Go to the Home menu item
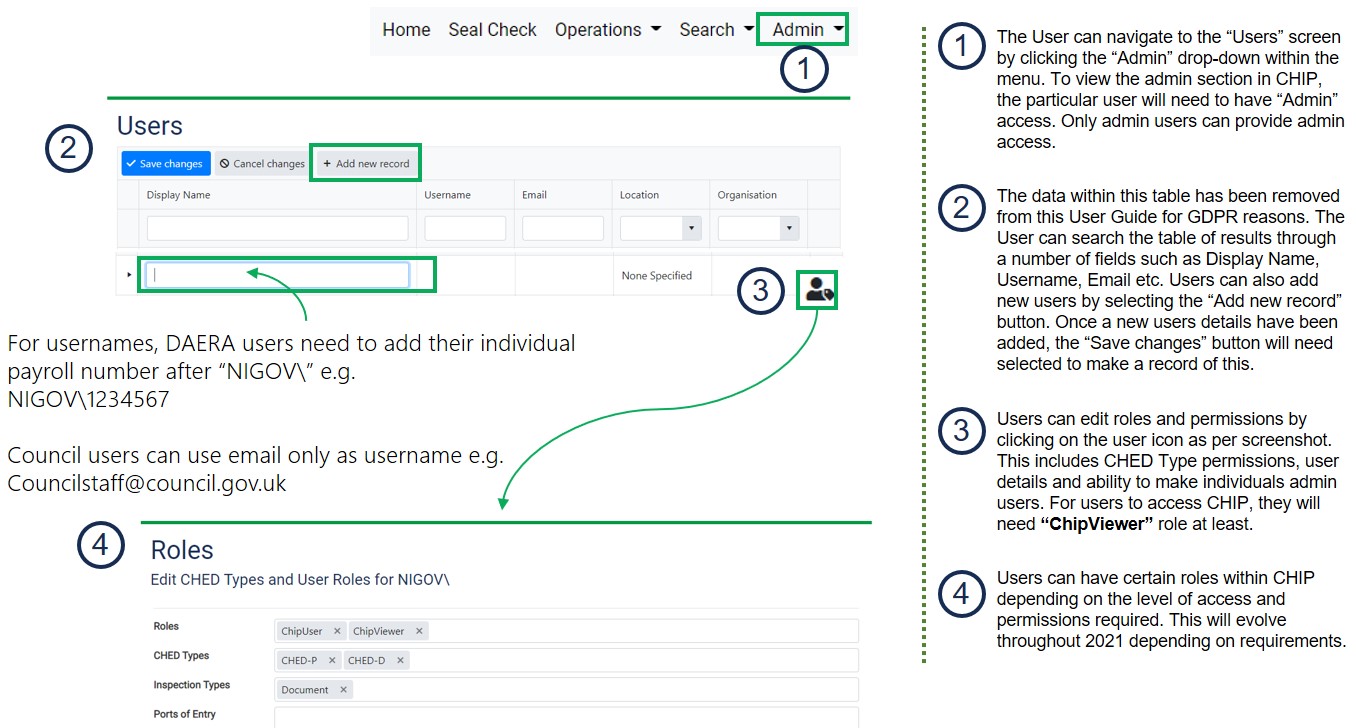The height and width of the screenshot is (728, 1356). point(406,30)
